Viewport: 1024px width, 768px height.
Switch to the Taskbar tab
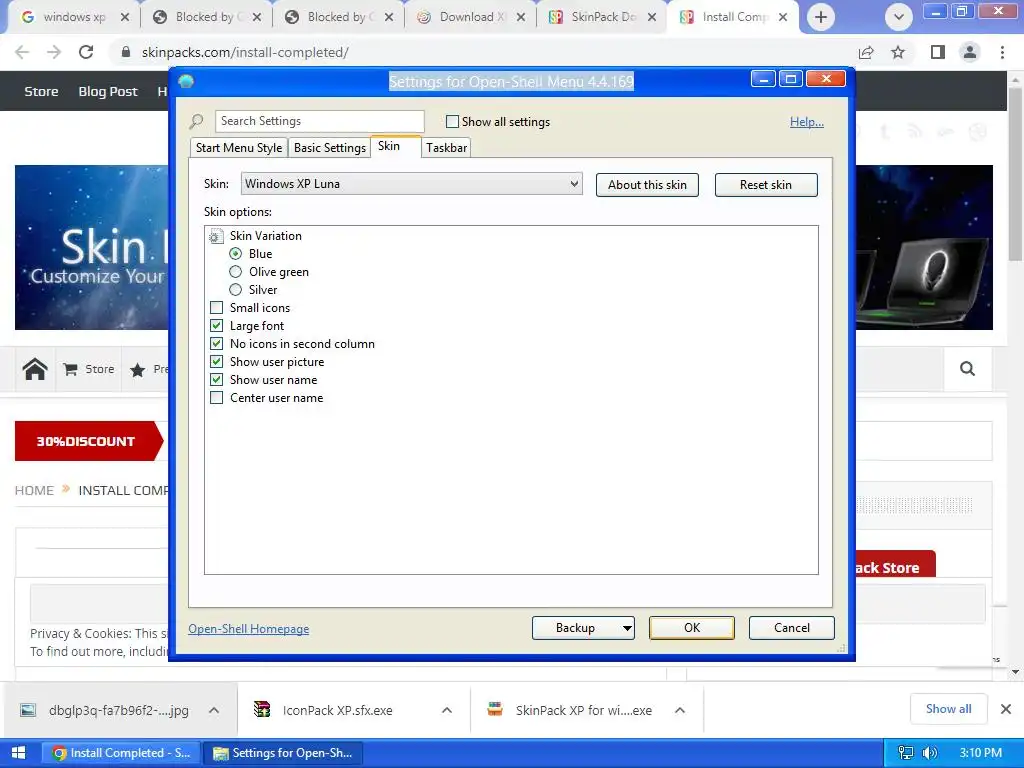click(447, 148)
